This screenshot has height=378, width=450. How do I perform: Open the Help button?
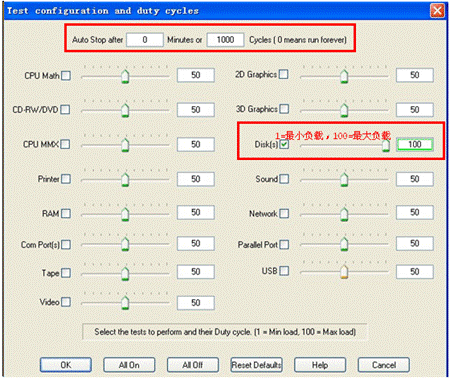click(x=320, y=365)
